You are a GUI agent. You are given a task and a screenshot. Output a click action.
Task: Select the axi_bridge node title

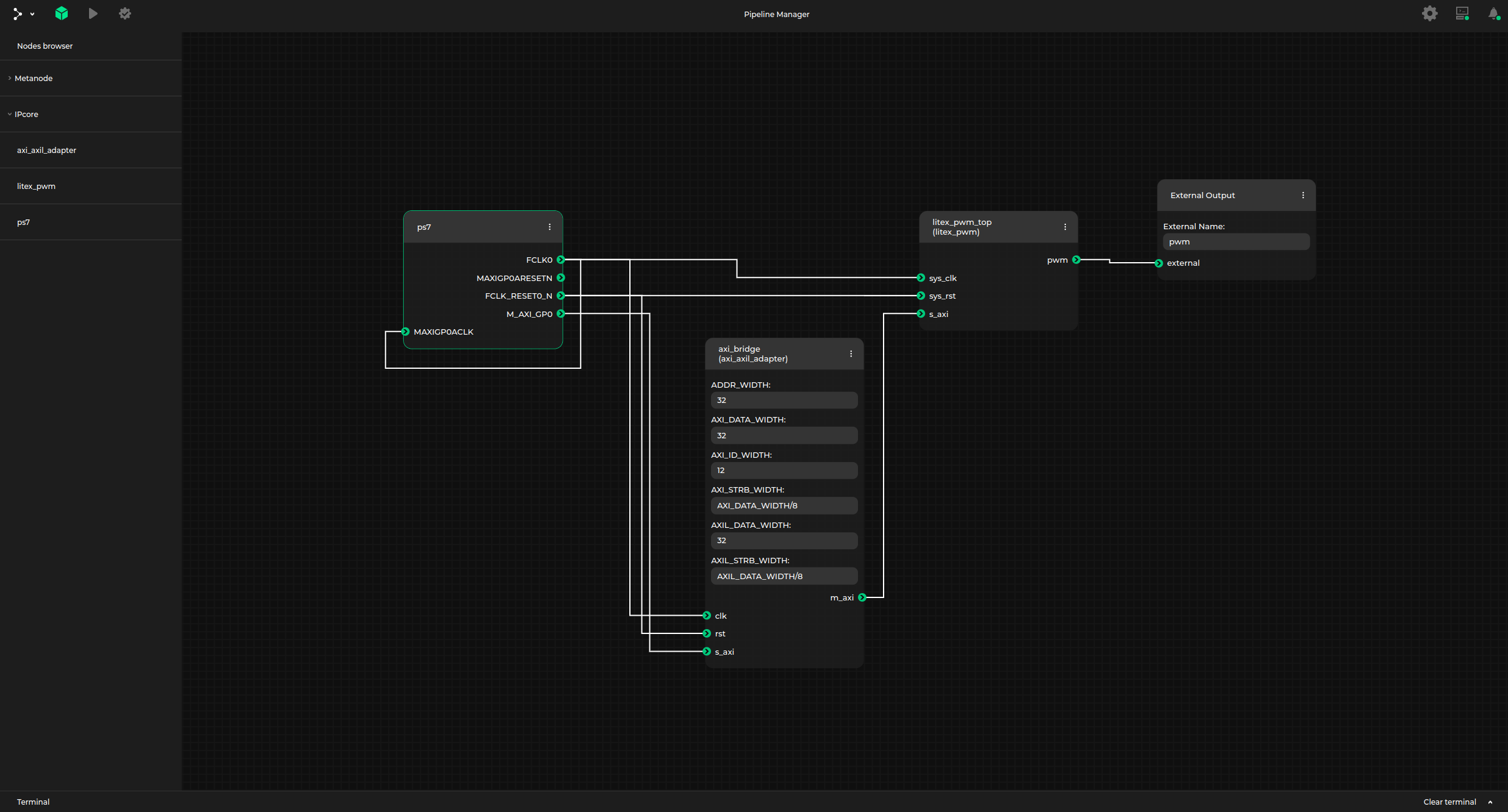752,354
